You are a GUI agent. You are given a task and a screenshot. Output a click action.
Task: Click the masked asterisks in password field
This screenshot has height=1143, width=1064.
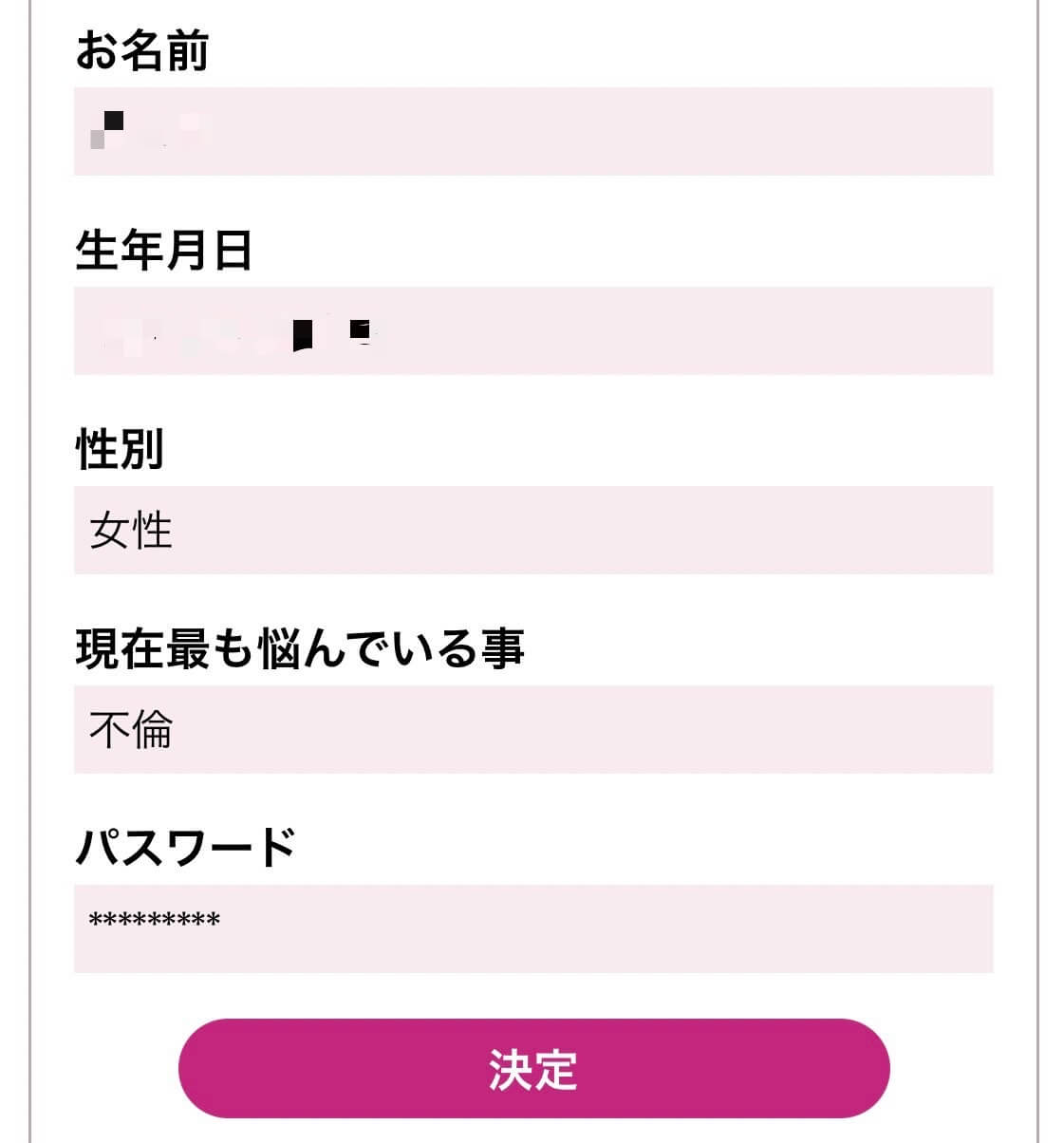tap(154, 920)
